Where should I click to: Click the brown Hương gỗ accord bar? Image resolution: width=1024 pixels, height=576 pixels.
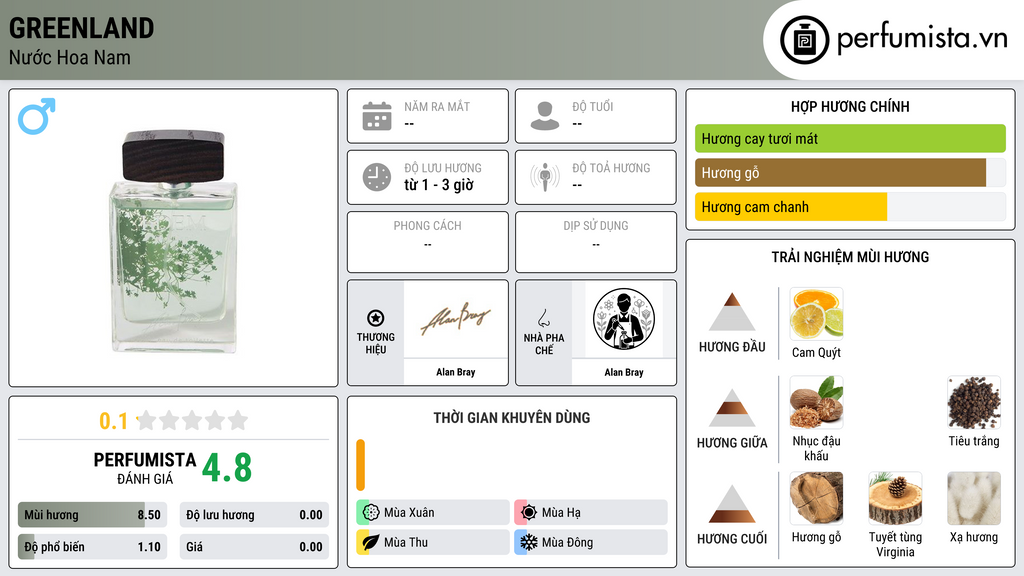pyautogui.click(x=840, y=172)
